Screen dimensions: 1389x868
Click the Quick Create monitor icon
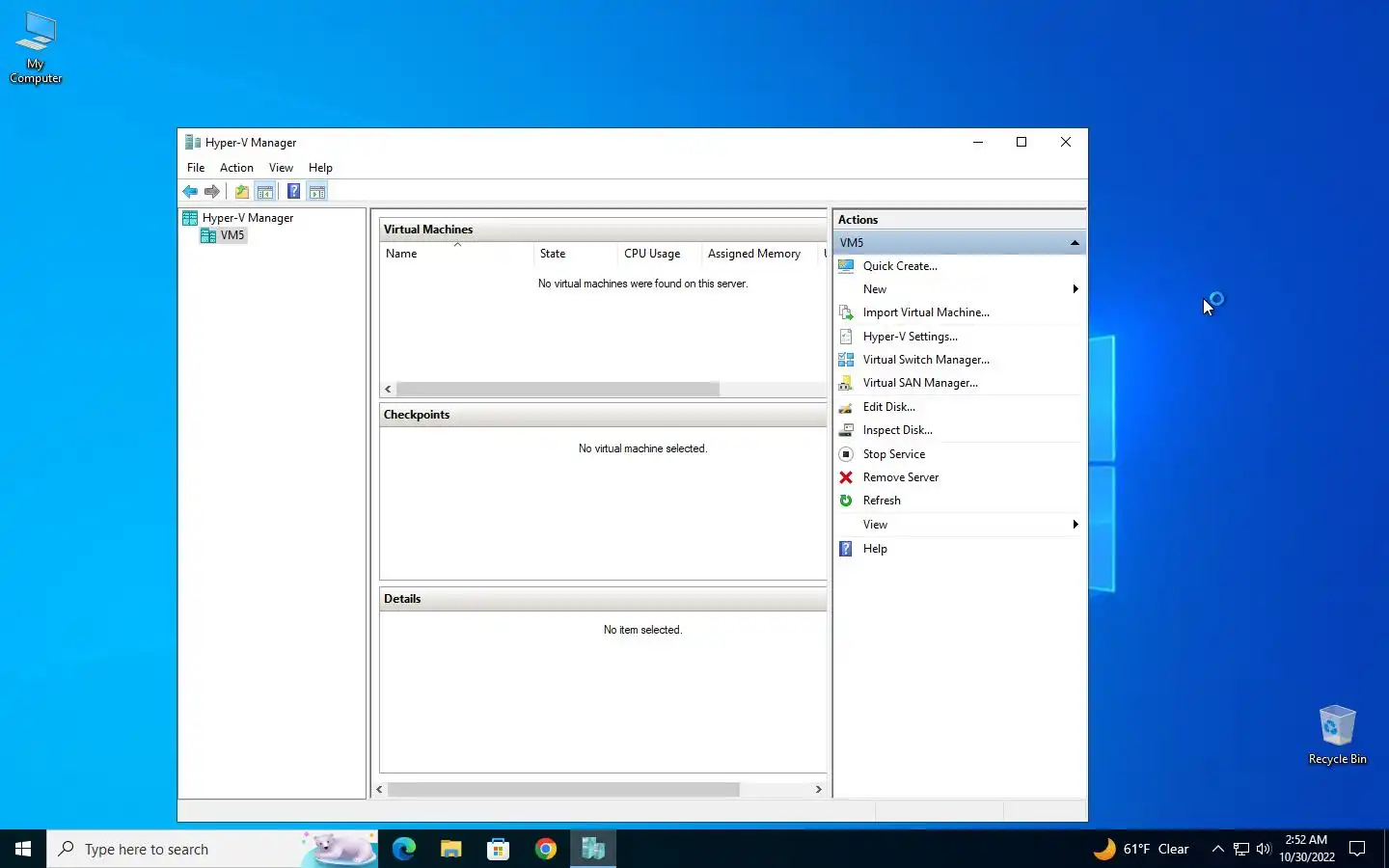tap(846, 266)
